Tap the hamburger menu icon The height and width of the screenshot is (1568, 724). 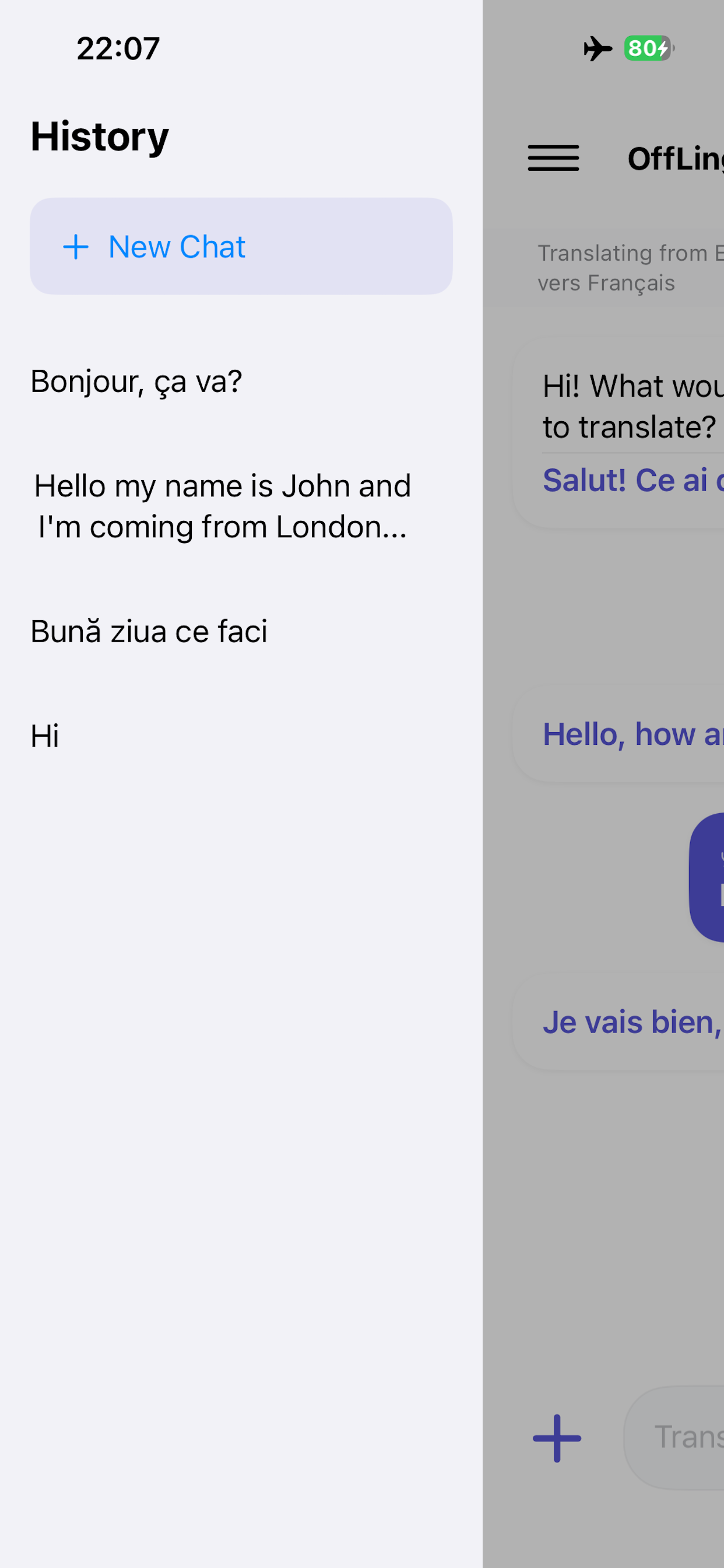553,158
